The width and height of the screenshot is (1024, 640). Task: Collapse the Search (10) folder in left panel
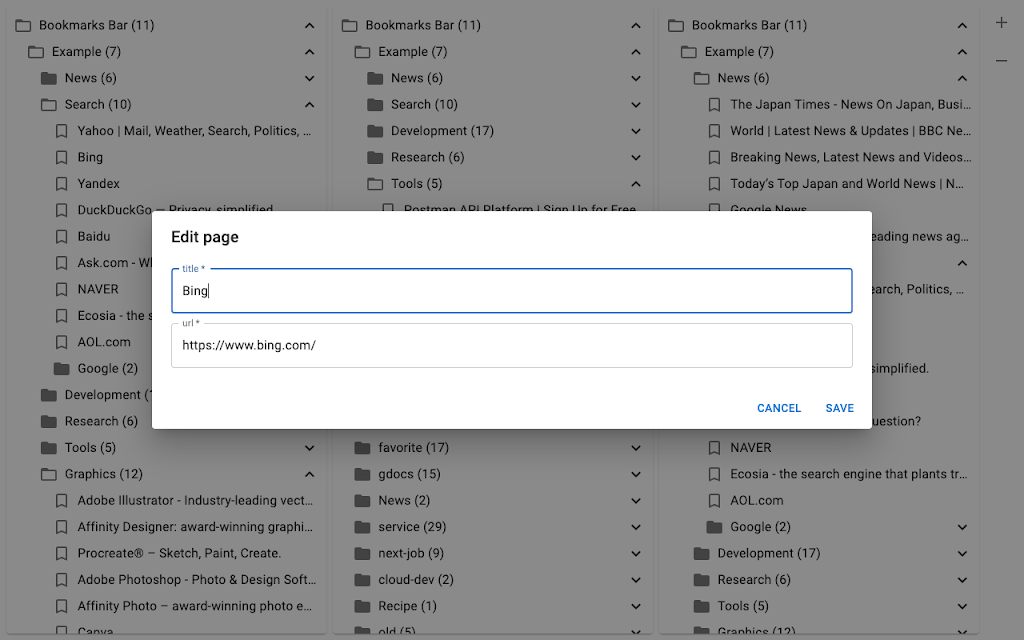click(x=310, y=104)
